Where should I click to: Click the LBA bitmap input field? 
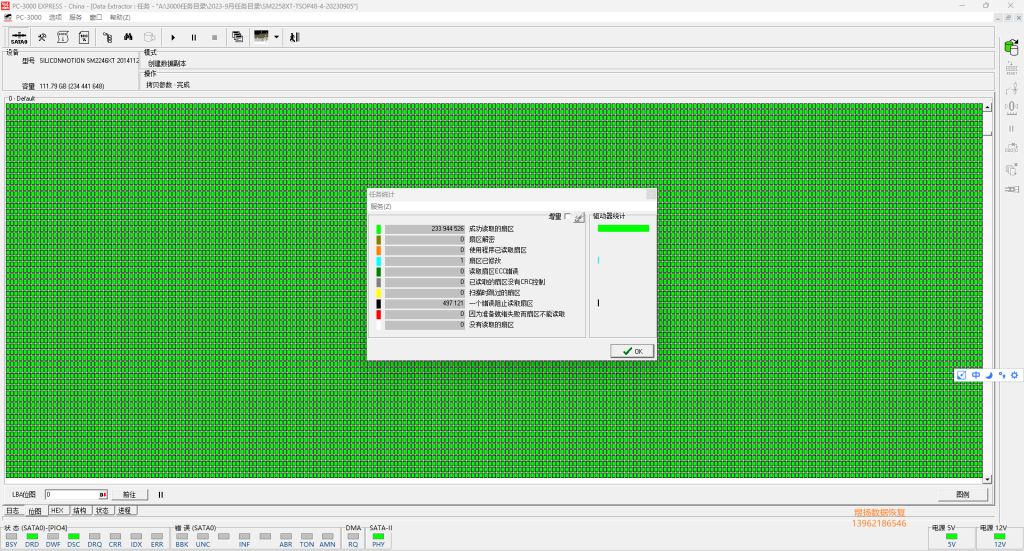72,494
